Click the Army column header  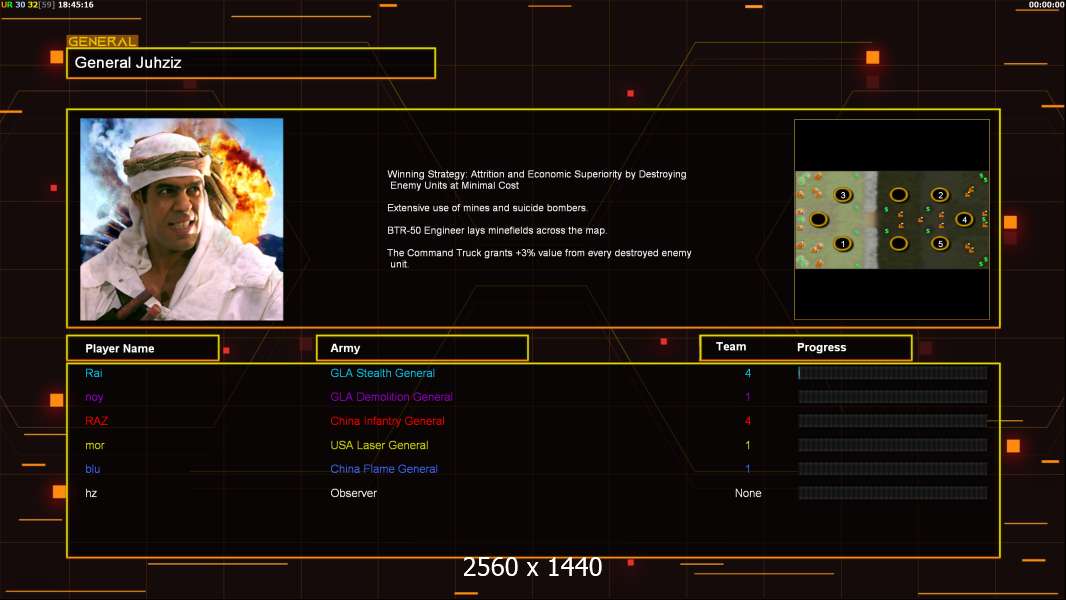(x=422, y=348)
